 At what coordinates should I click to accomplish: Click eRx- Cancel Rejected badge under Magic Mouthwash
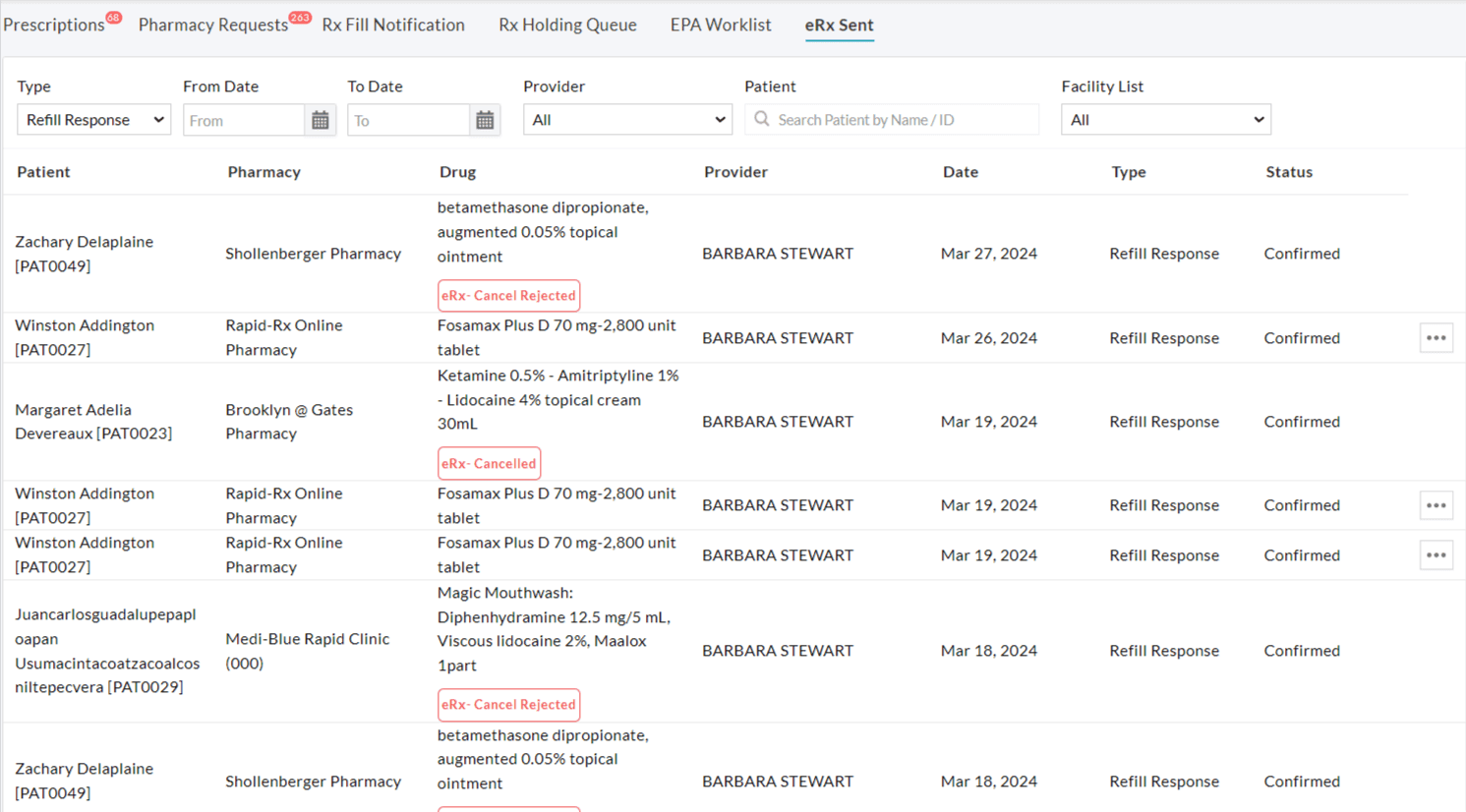click(x=508, y=705)
